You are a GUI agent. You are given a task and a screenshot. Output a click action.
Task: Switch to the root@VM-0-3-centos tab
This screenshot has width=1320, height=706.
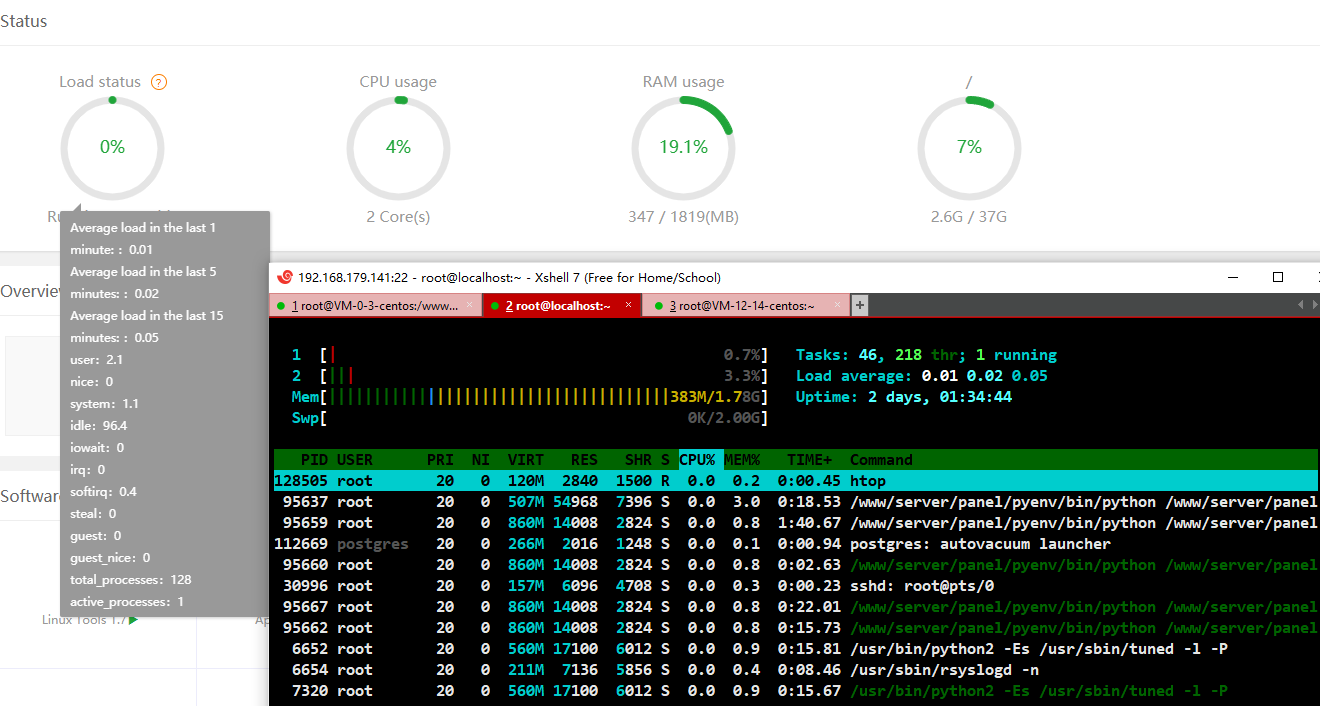[373, 306]
